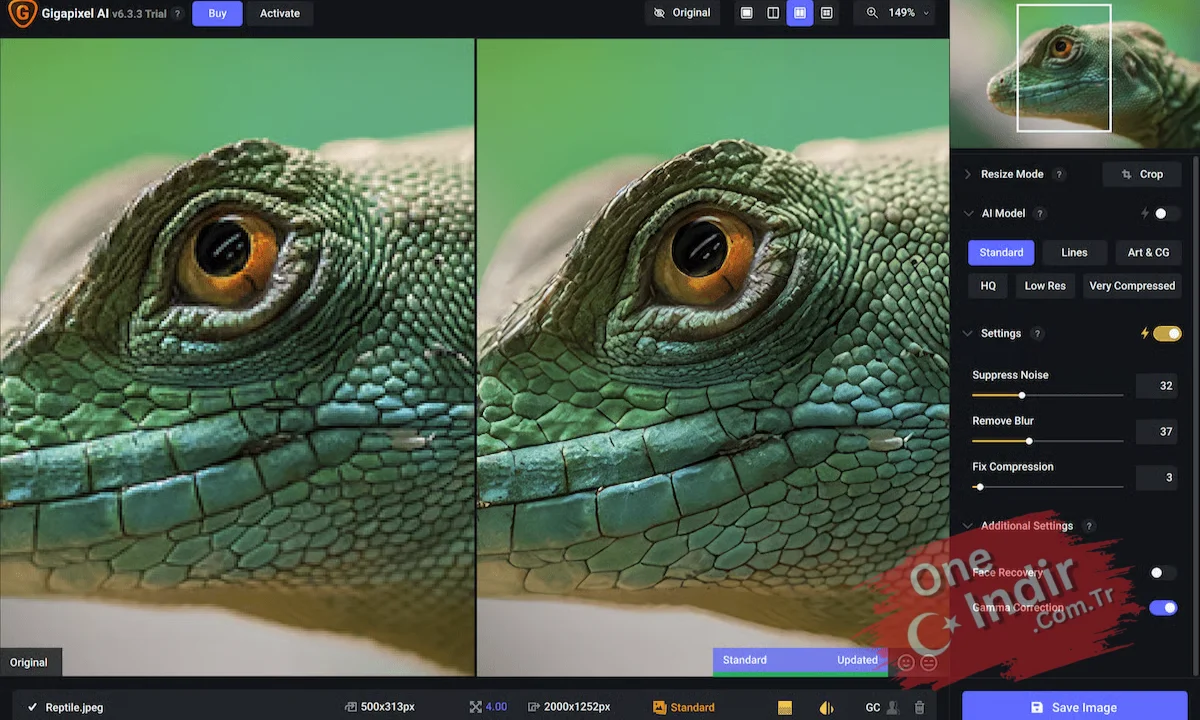This screenshot has height=720, width=1200.
Task: Enable the Face Recovery toggle
Action: point(1162,573)
